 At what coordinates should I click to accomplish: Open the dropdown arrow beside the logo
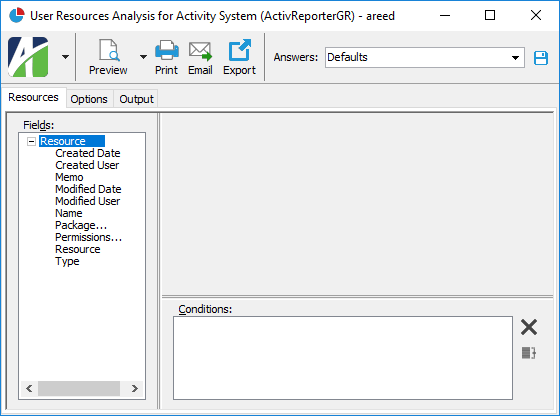[x=65, y=57]
